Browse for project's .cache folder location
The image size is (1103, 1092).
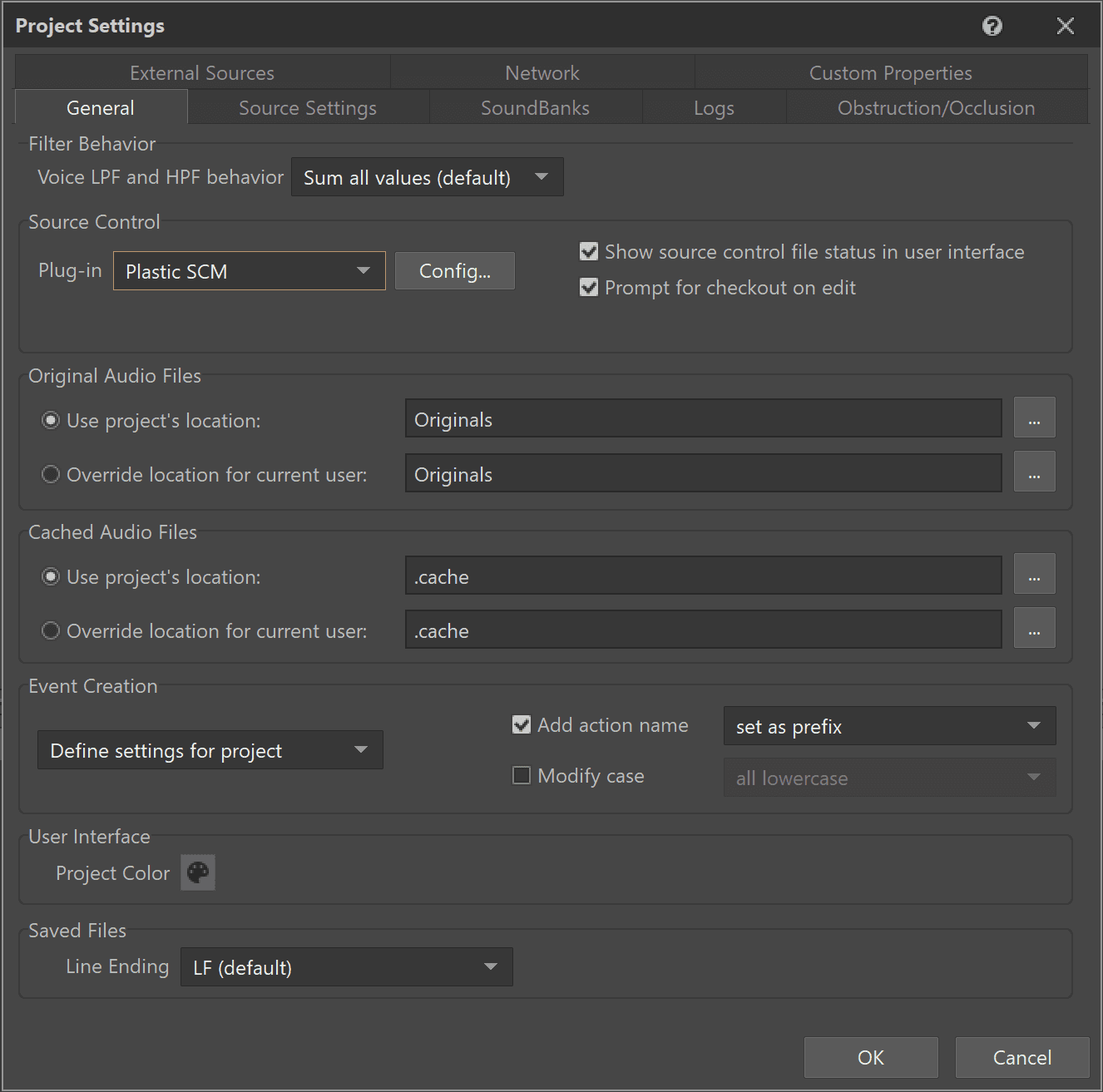pyautogui.click(x=1034, y=574)
